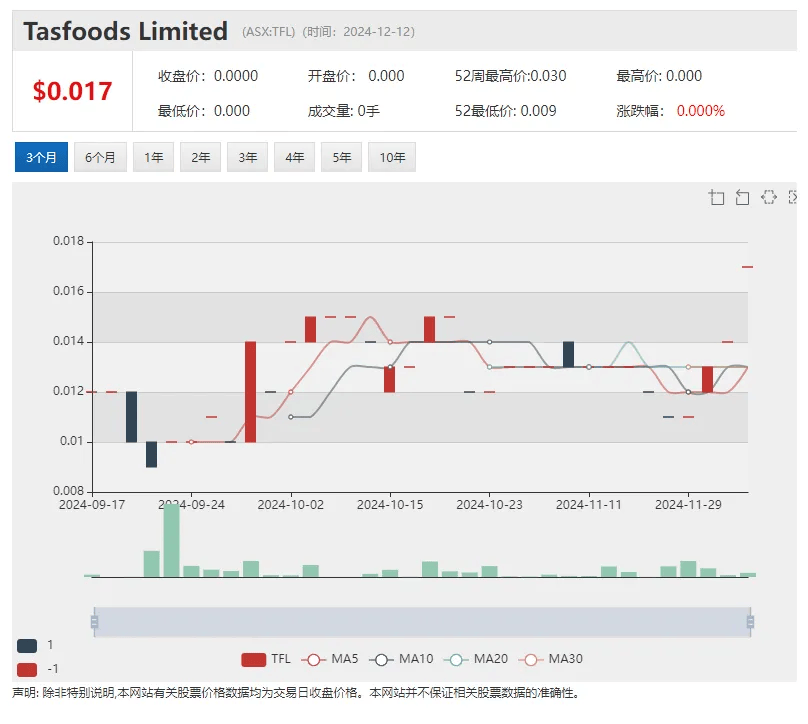Screen dimensions: 808x724
Task: Choose the 1年 period tab
Action: point(153,157)
